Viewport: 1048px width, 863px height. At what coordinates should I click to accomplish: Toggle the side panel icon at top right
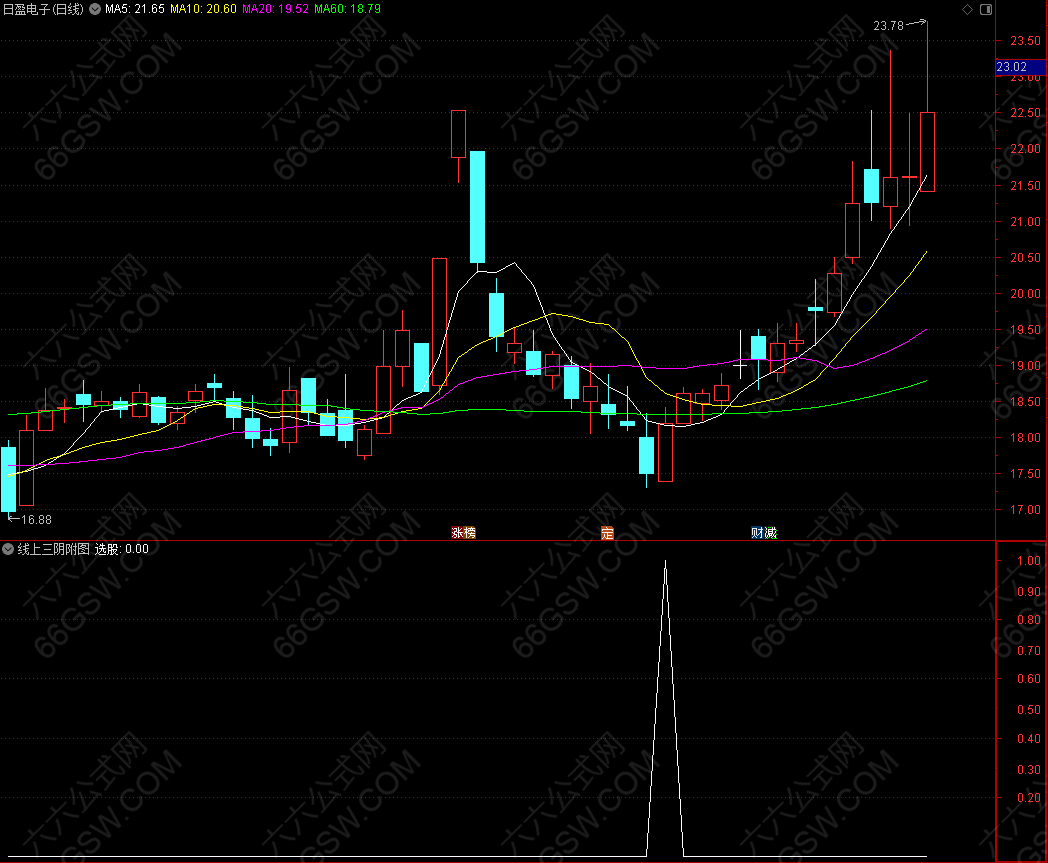point(986,9)
